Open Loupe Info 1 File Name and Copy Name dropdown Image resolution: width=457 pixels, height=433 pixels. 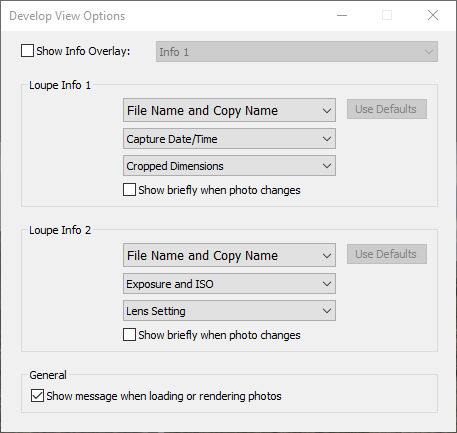[229, 110]
